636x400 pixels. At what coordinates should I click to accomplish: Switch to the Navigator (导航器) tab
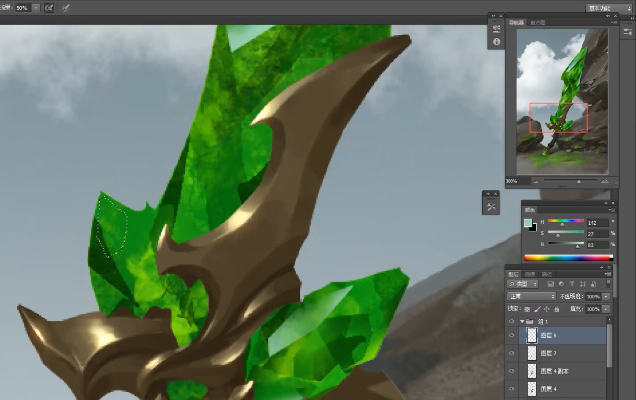click(x=517, y=21)
